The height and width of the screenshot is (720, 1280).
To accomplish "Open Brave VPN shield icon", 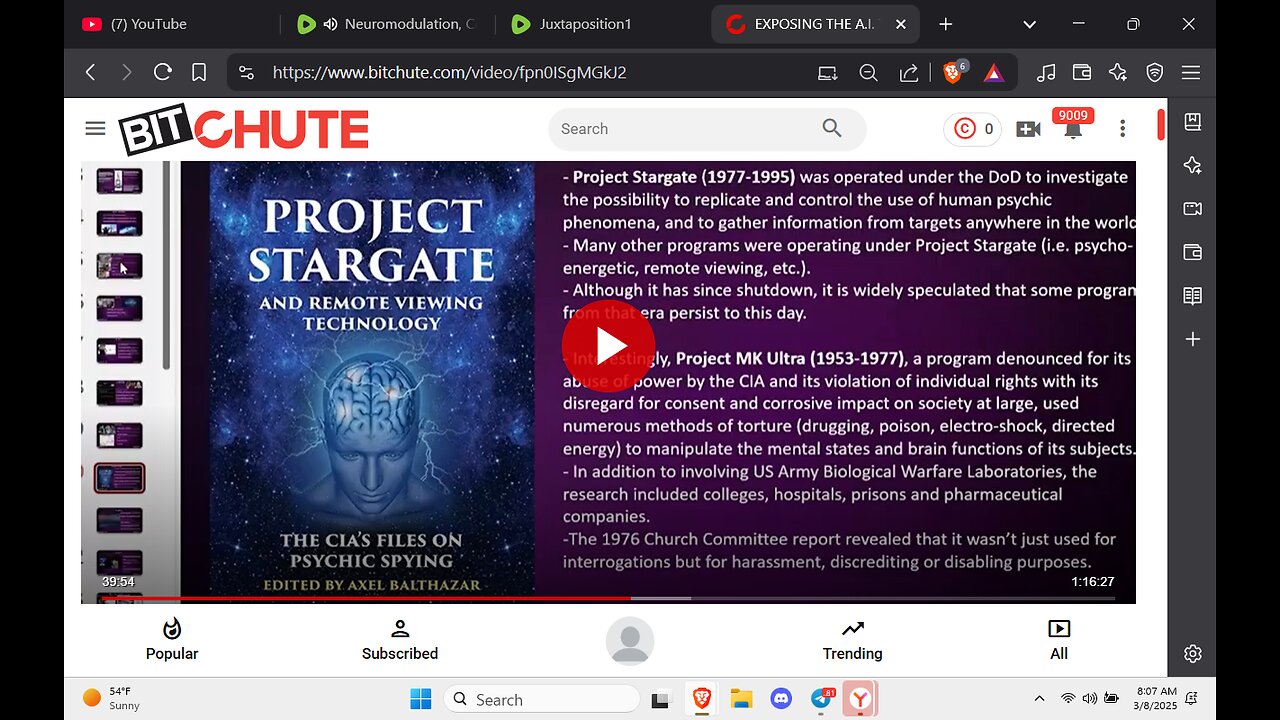I will point(1155,72).
